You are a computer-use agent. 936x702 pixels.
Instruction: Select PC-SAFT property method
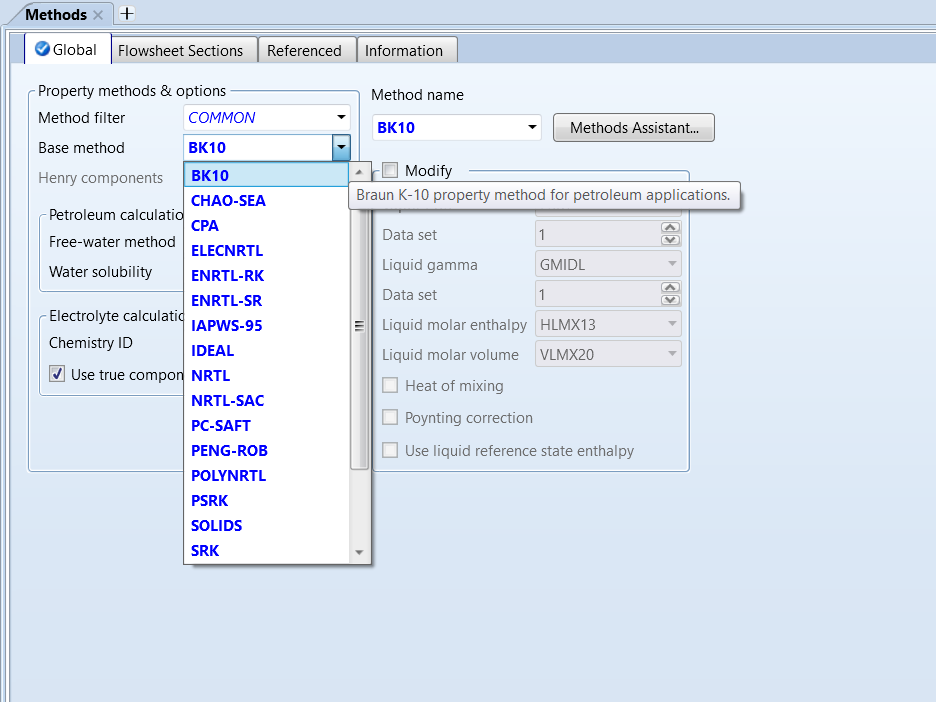click(266, 426)
